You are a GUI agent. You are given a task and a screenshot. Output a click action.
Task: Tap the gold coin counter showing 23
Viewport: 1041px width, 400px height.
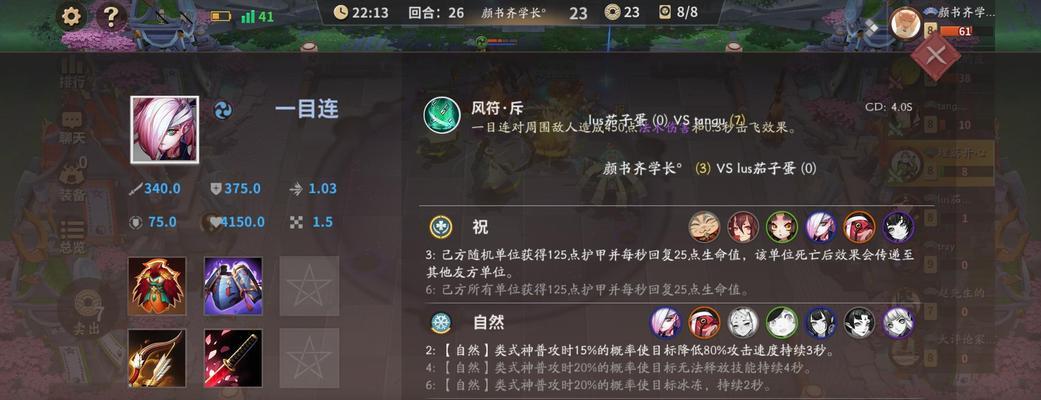(622, 12)
